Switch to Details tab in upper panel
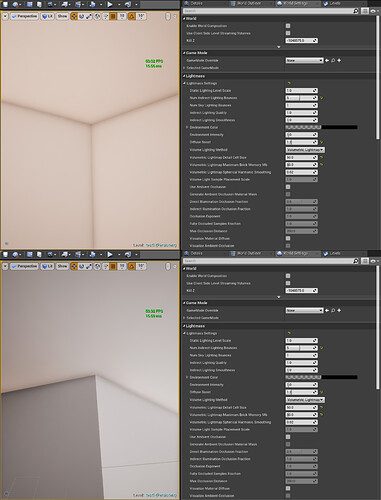Screen dimensions: 381x500 click(193, 3)
